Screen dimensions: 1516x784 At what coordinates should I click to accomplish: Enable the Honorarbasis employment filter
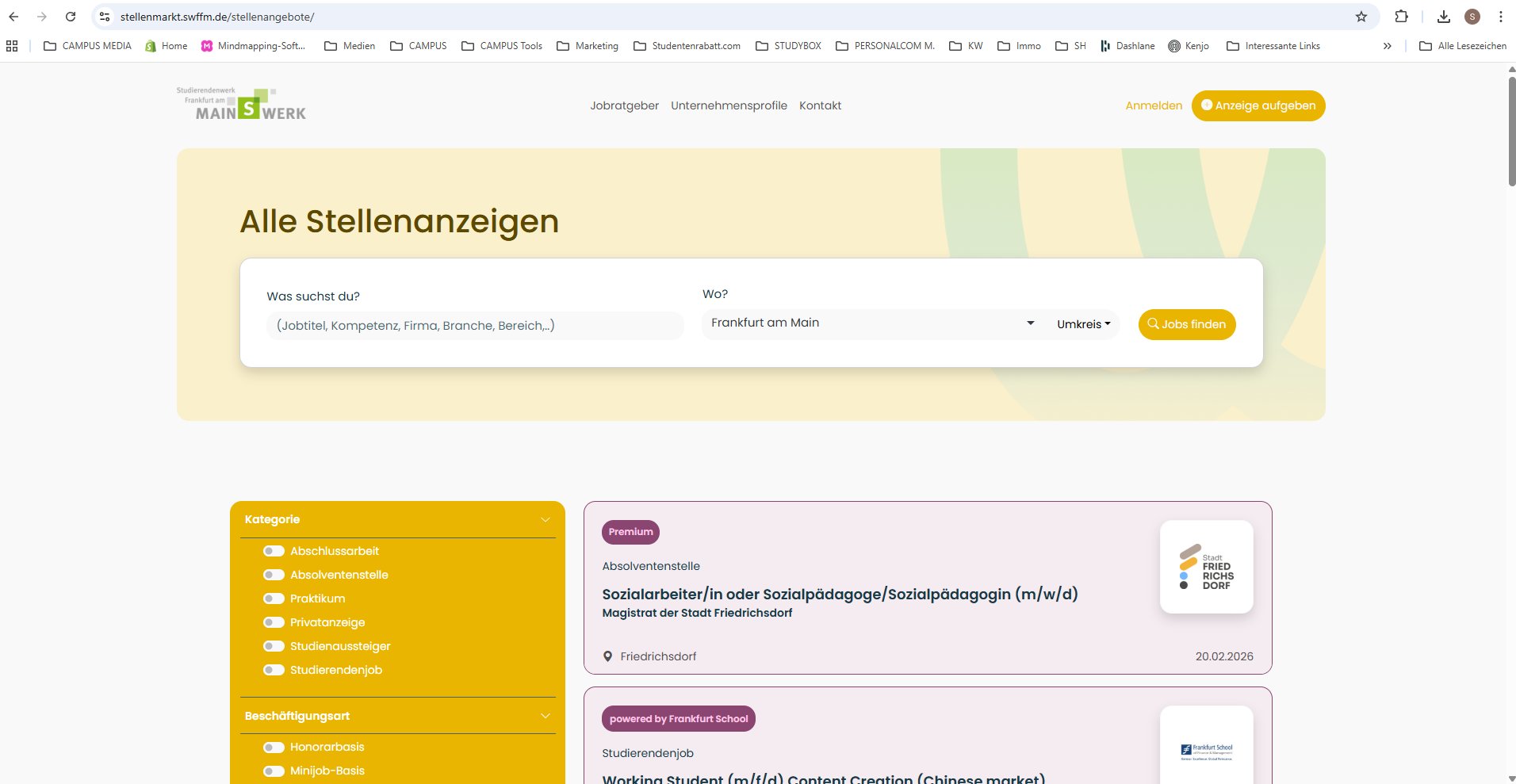click(x=274, y=747)
